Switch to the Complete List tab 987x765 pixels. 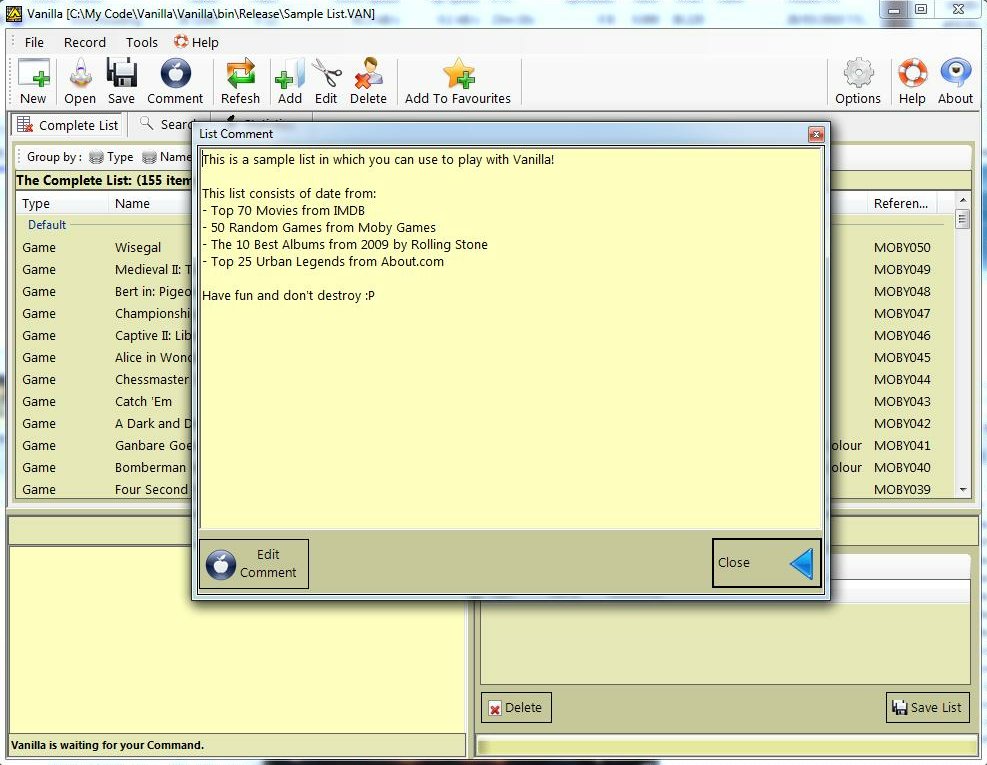(68, 125)
